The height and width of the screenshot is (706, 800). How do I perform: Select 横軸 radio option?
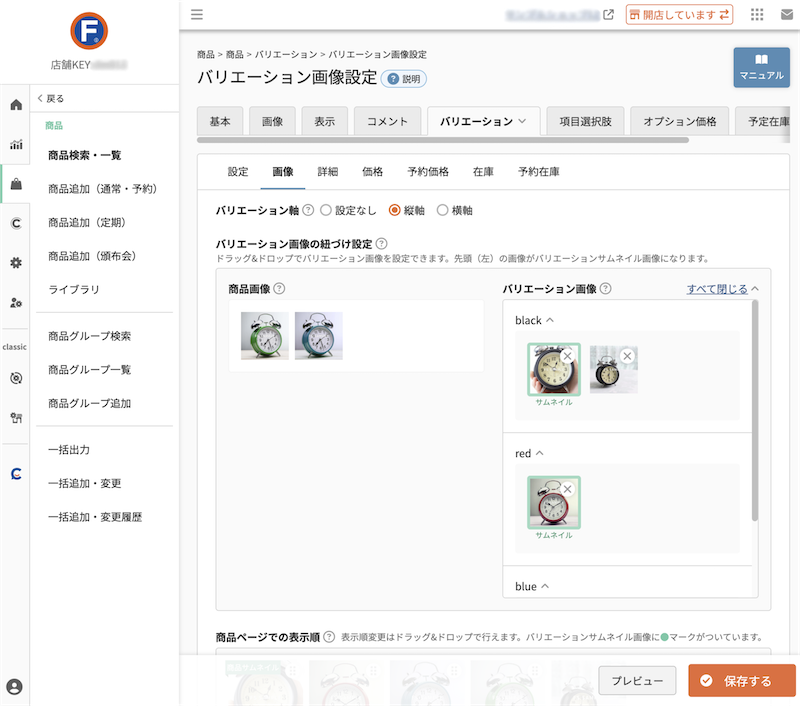click(442, 210)
